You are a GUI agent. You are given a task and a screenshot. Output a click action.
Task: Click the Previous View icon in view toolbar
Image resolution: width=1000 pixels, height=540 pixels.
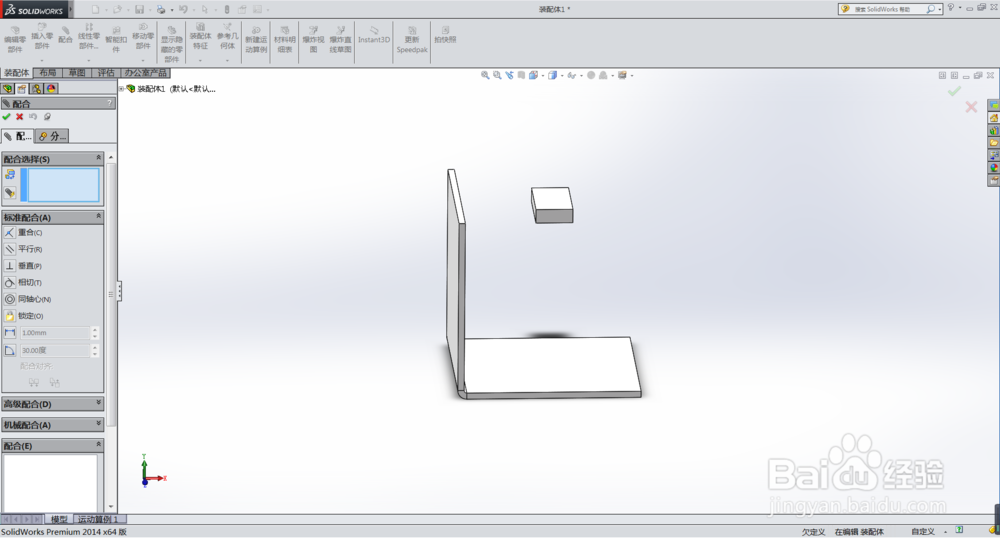tap(509, 75)
